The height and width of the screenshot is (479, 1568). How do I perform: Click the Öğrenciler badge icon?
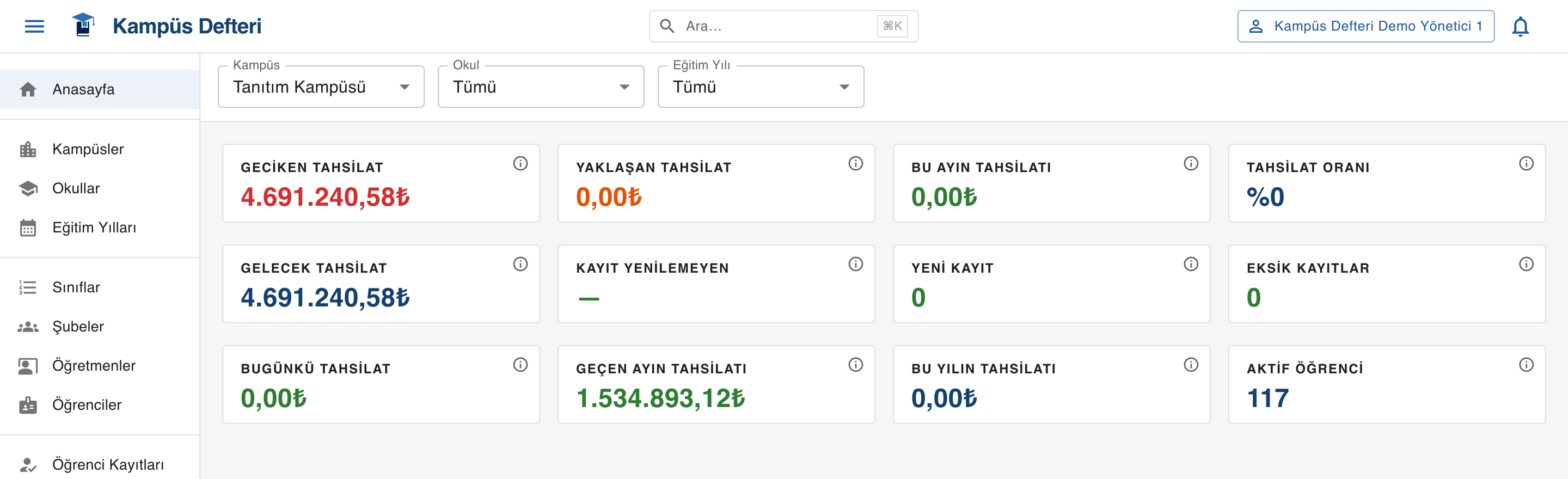(x=28, y=405)
